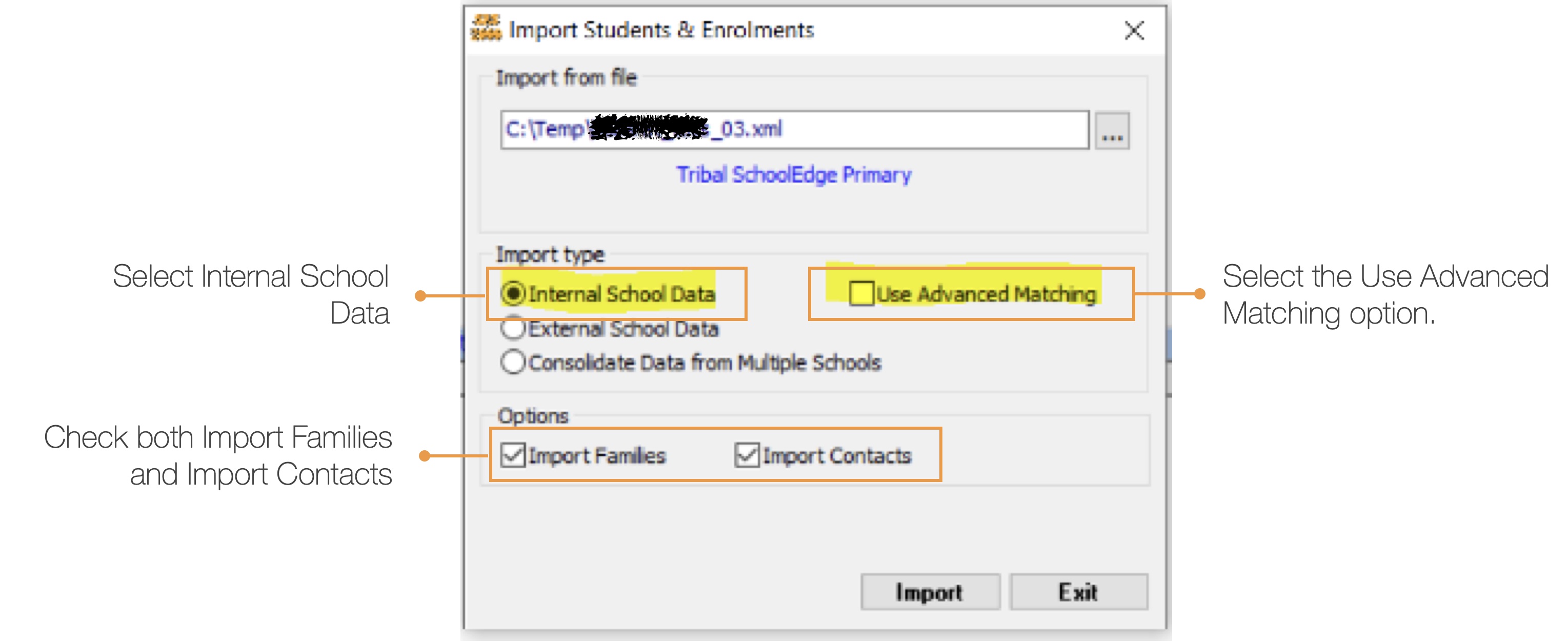Viewport: 1568px width, 641px height.
Task: Close the Import Students & Enrolments dialog
Action: click(x=1133, y=30)
